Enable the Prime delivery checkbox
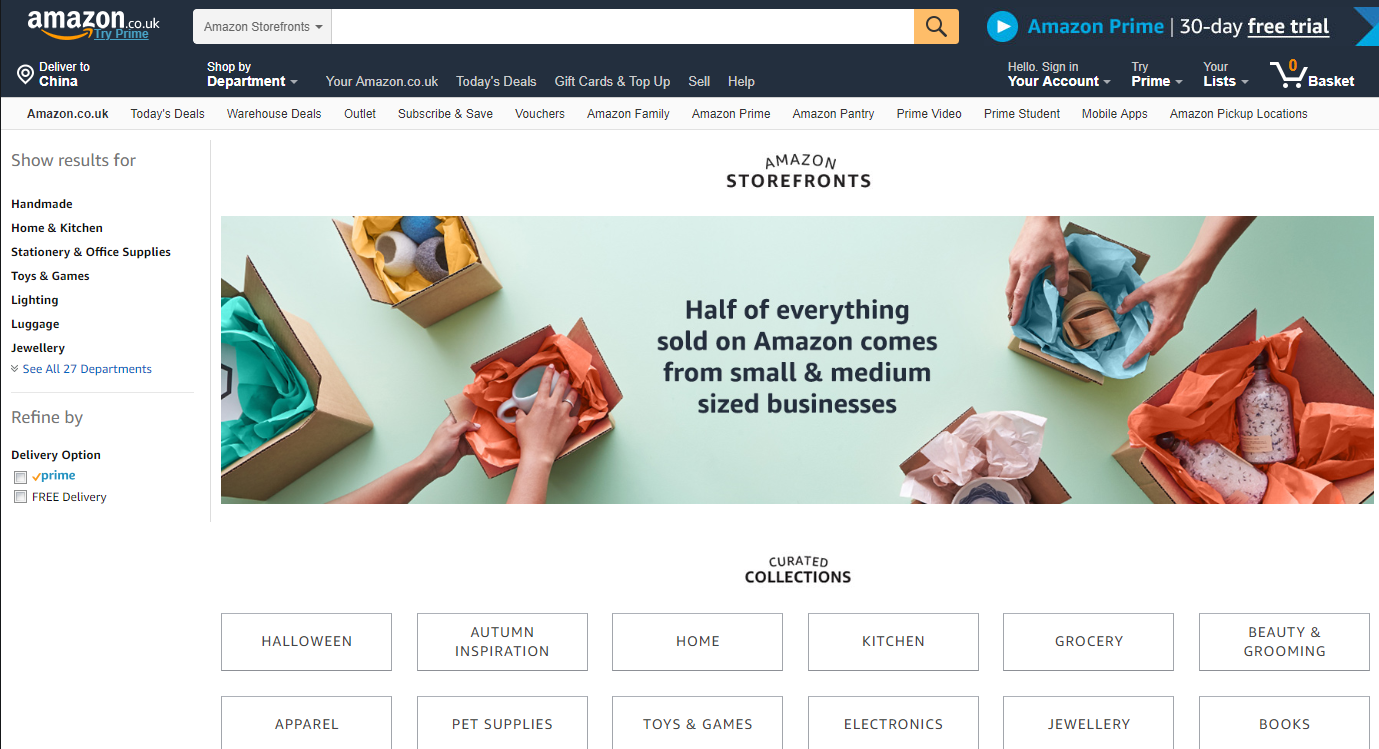Image resolution: width=1379 pixels, height=749 pixels. (x=20, y=477)
